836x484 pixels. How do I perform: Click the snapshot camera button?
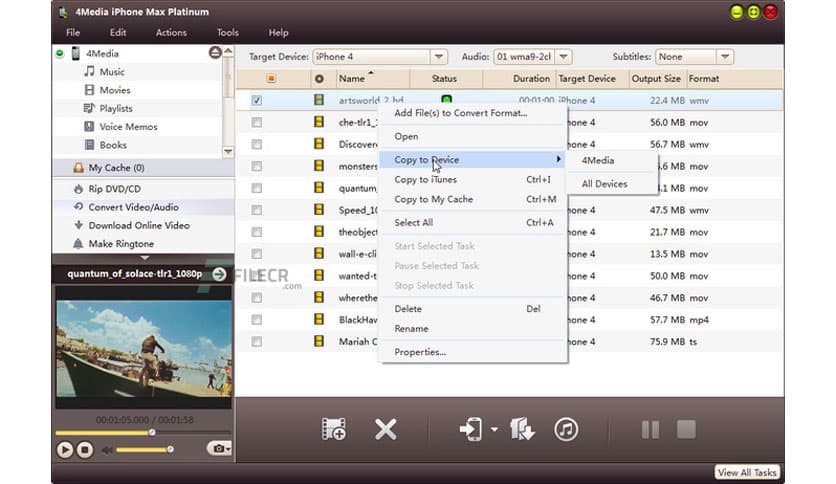tap(219, 449)
